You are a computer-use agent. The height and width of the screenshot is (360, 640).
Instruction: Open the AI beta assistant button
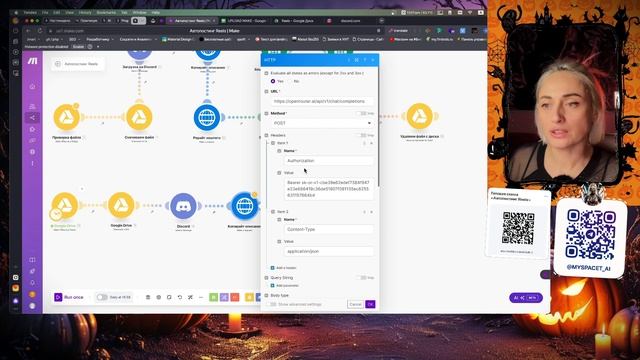tap(526, 298)
